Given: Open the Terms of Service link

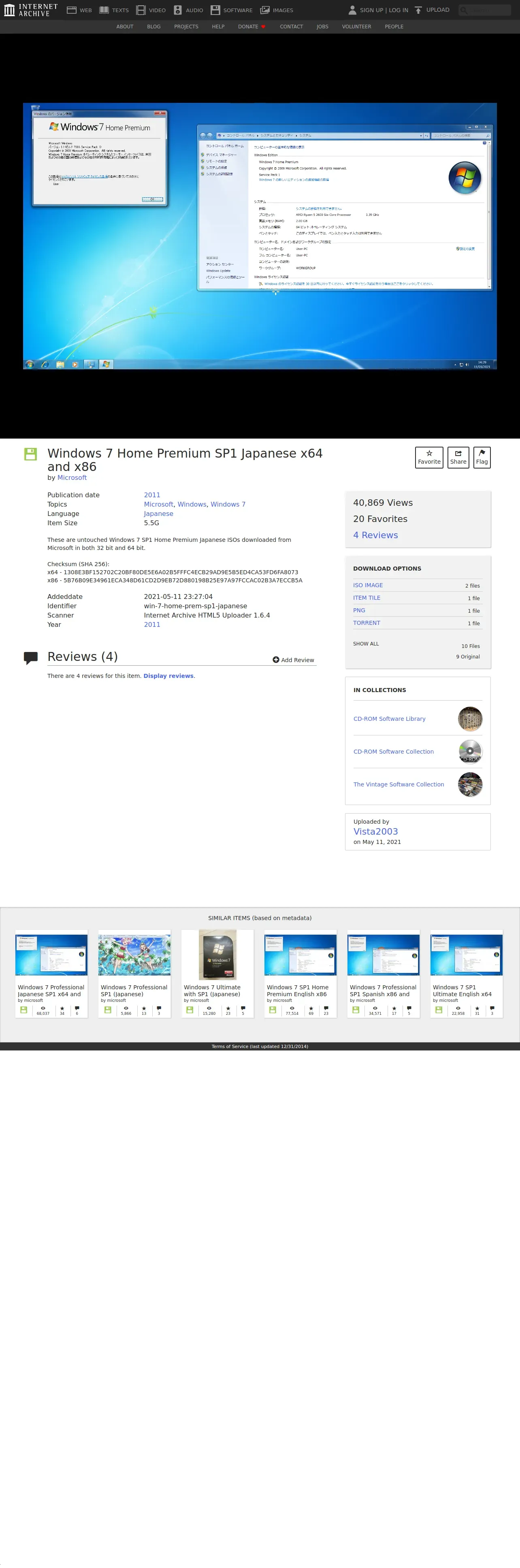Looking at the screenshot, I should point(260,1046).
